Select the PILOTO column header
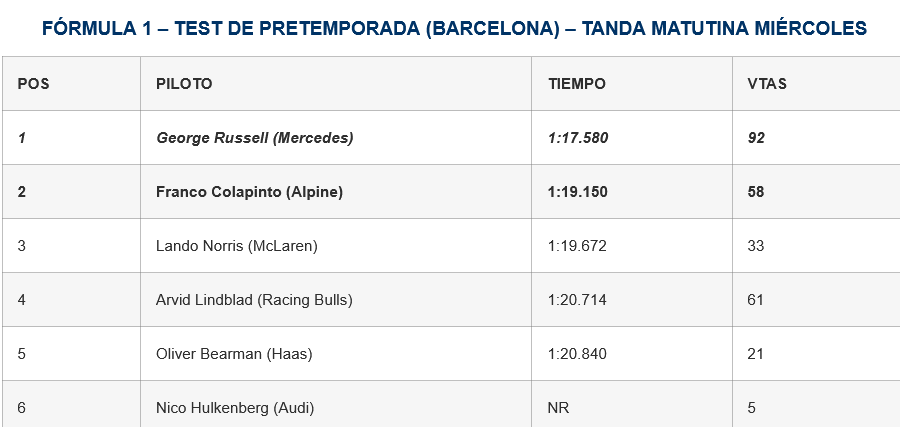900x427 pixels. 184,84
